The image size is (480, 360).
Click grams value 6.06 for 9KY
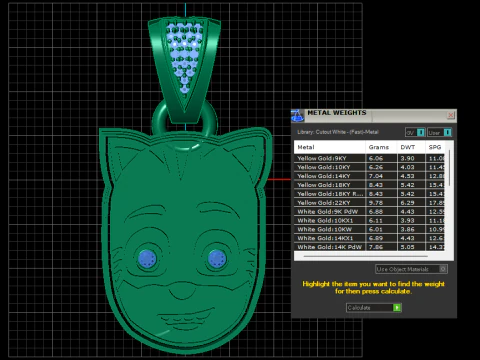coord(376,158)
